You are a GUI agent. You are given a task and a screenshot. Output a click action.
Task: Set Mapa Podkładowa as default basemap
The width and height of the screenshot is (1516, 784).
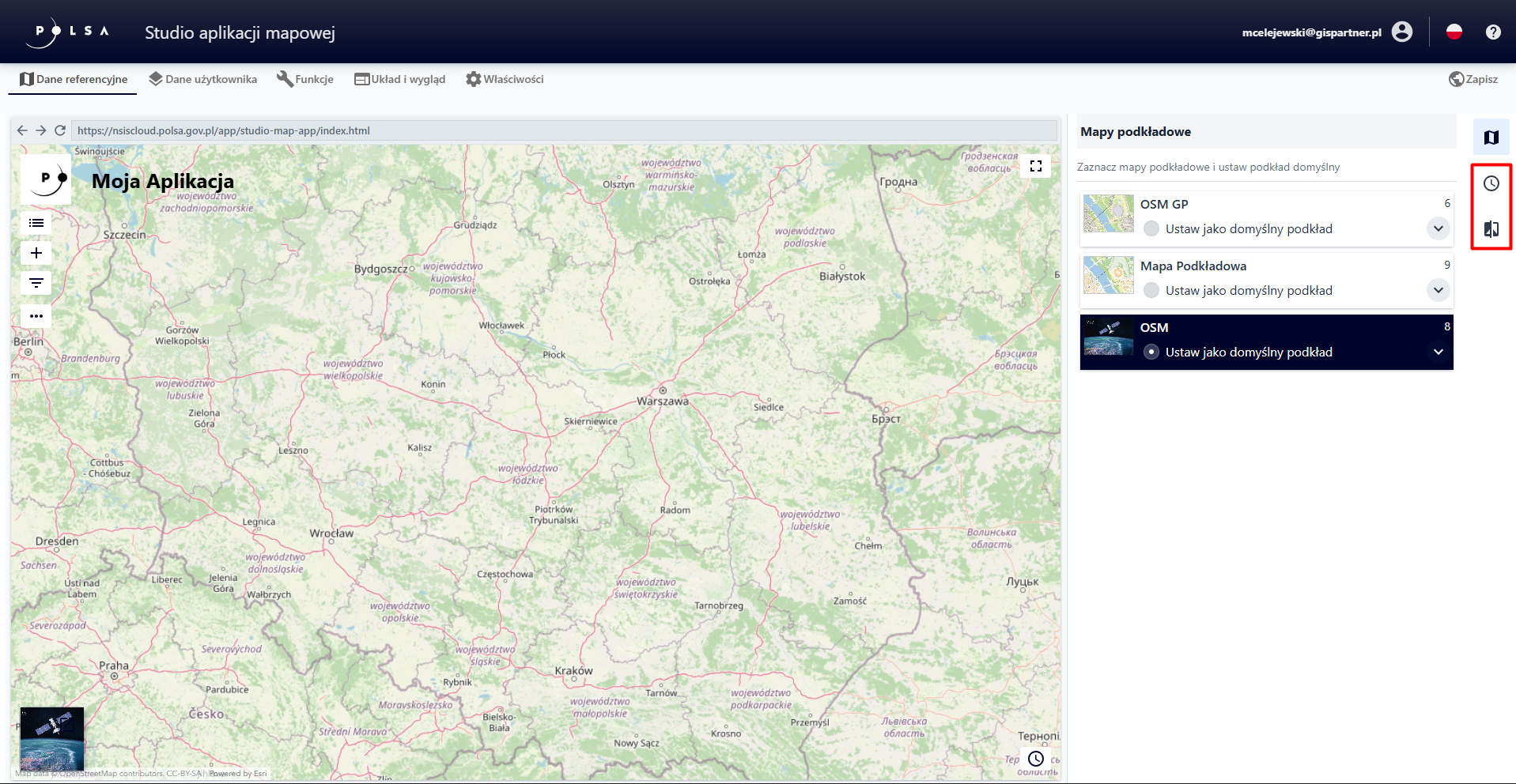pyautogui.click(x=1151, y=291)
